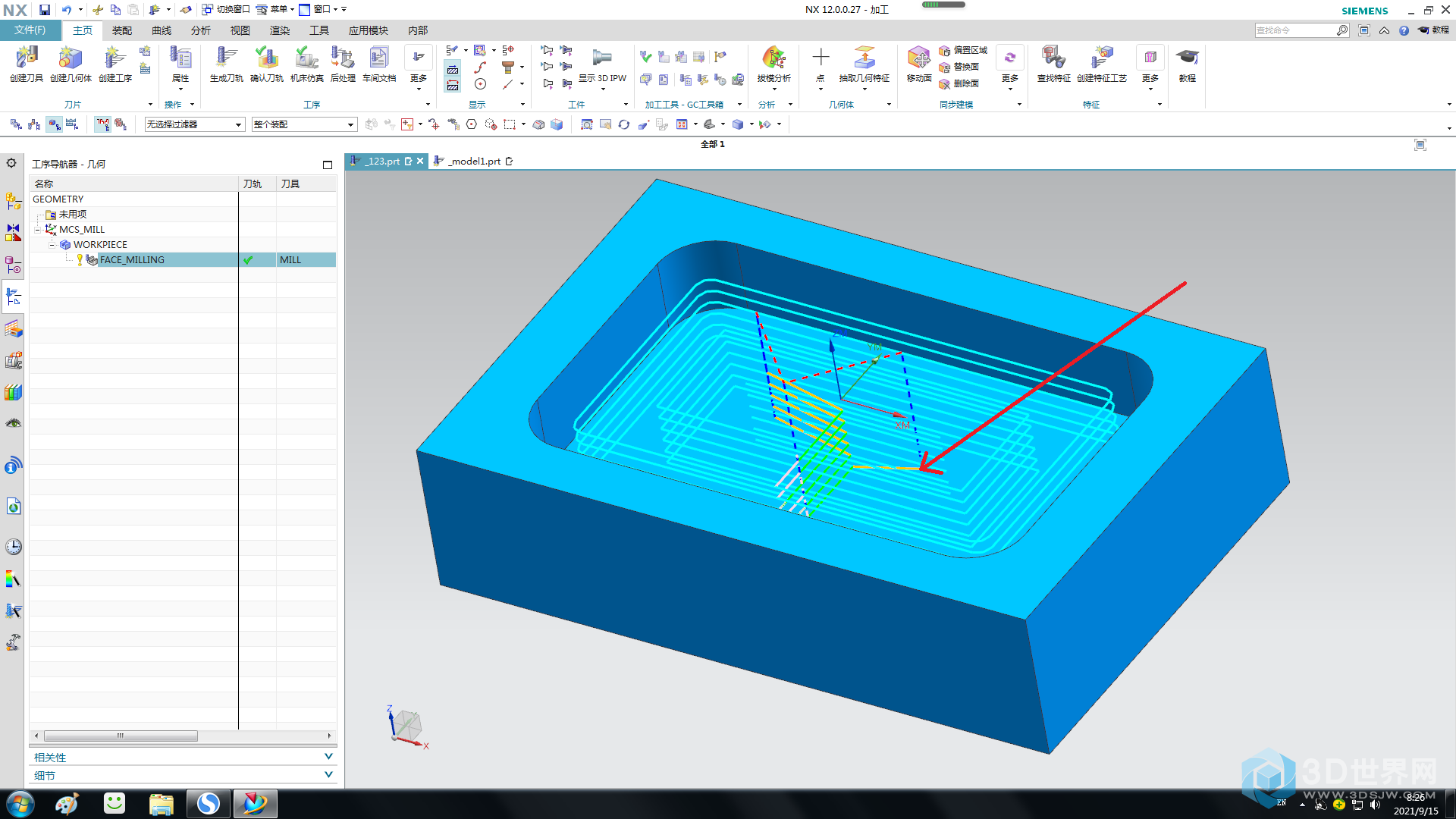Screen dimensions: 1456x819
Task: Open the 文件(F) file menu
Action: (30, 30)
